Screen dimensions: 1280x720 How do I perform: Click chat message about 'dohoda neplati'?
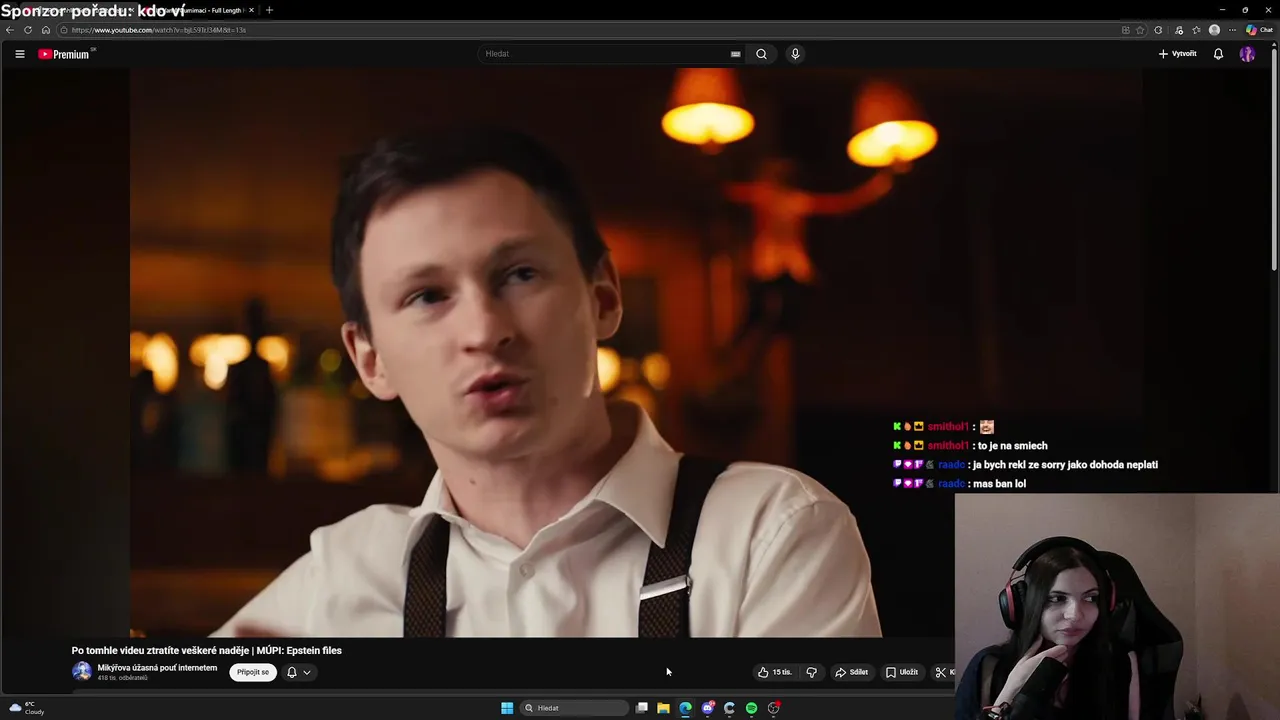pyautogui.click(x=1065, y=465)
